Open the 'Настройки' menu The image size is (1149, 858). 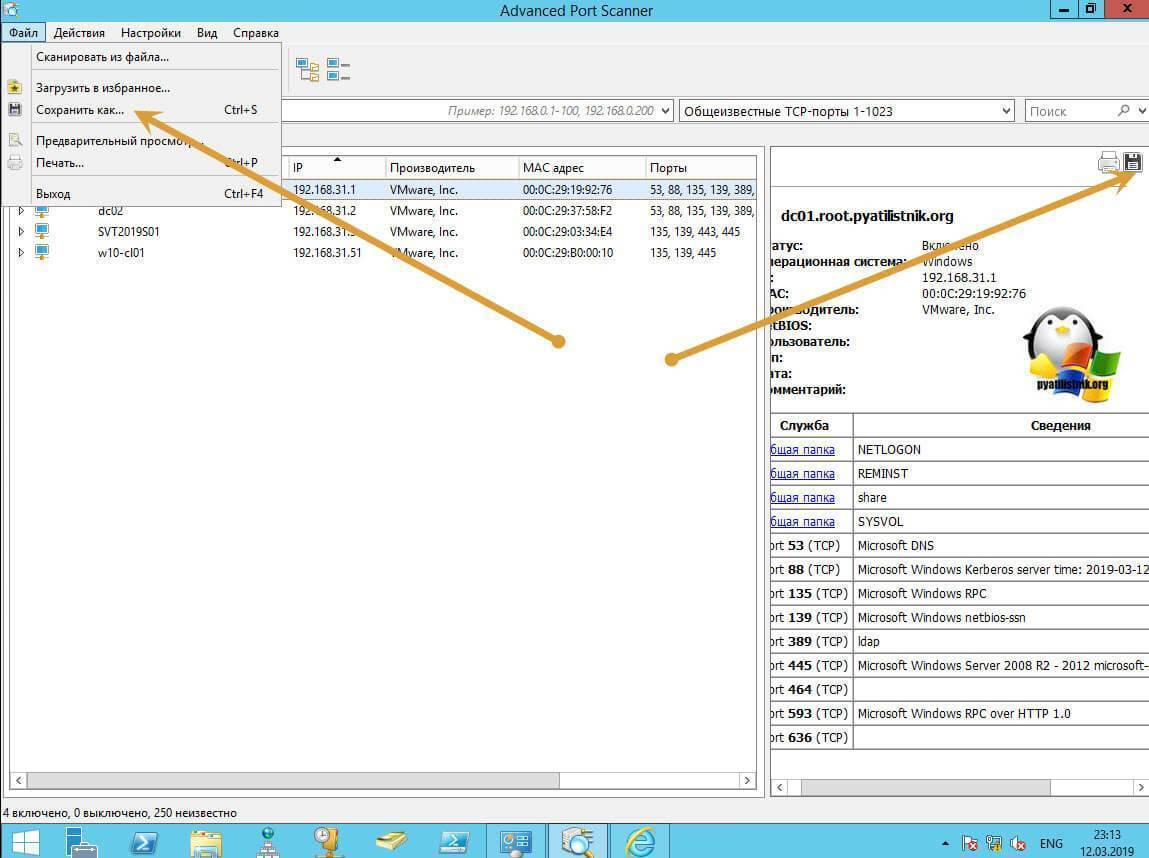[151, 33]
